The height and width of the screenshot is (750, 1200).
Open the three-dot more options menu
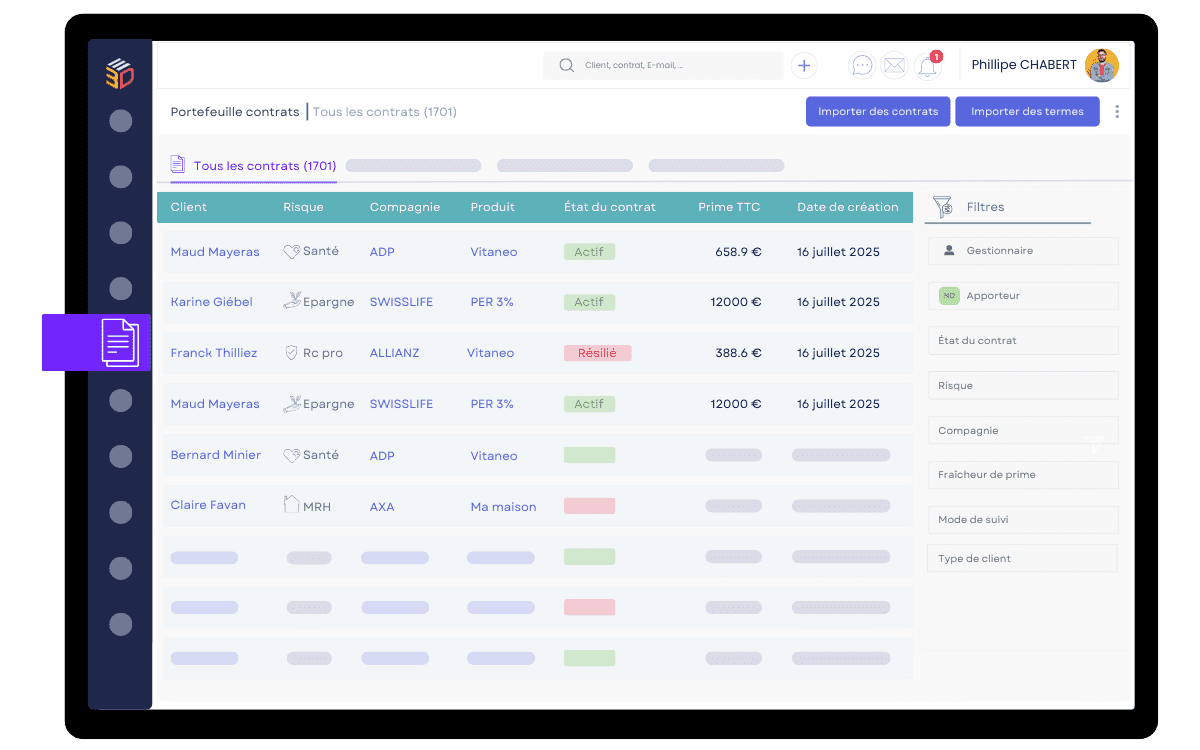pyautogui.click(x=1117, y=112)
